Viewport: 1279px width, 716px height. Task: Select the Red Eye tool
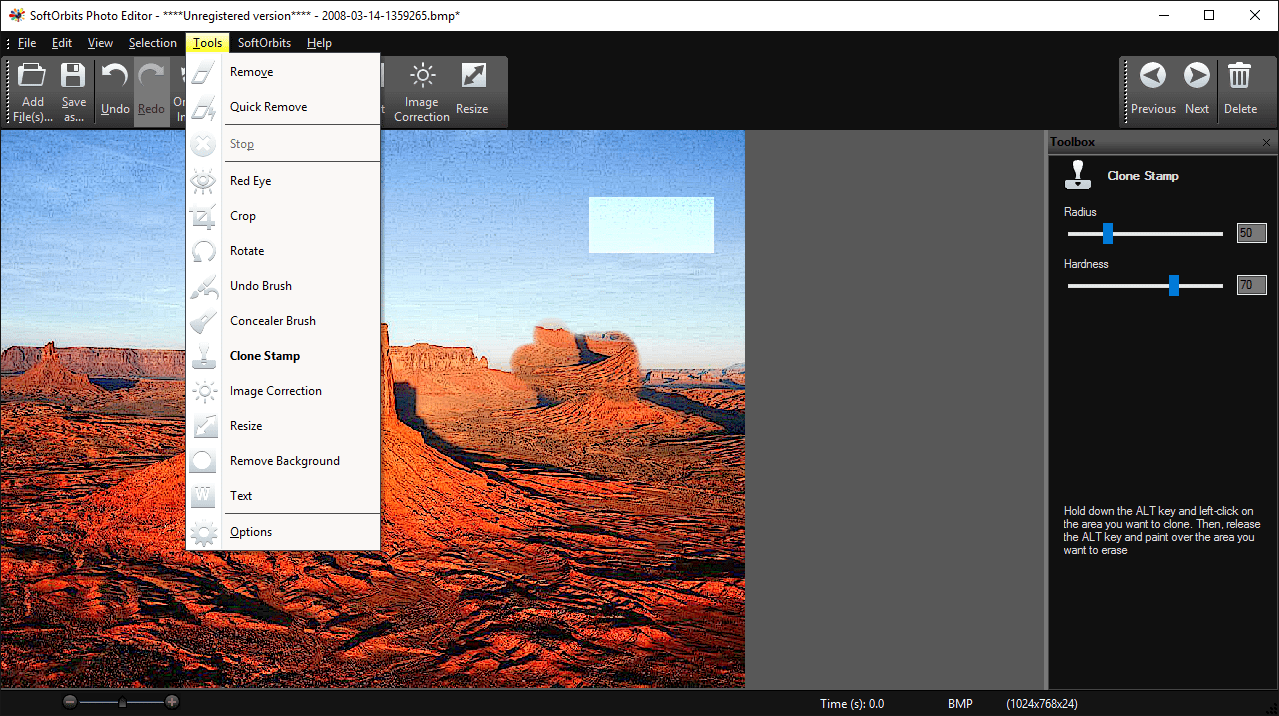pos(250,180)
